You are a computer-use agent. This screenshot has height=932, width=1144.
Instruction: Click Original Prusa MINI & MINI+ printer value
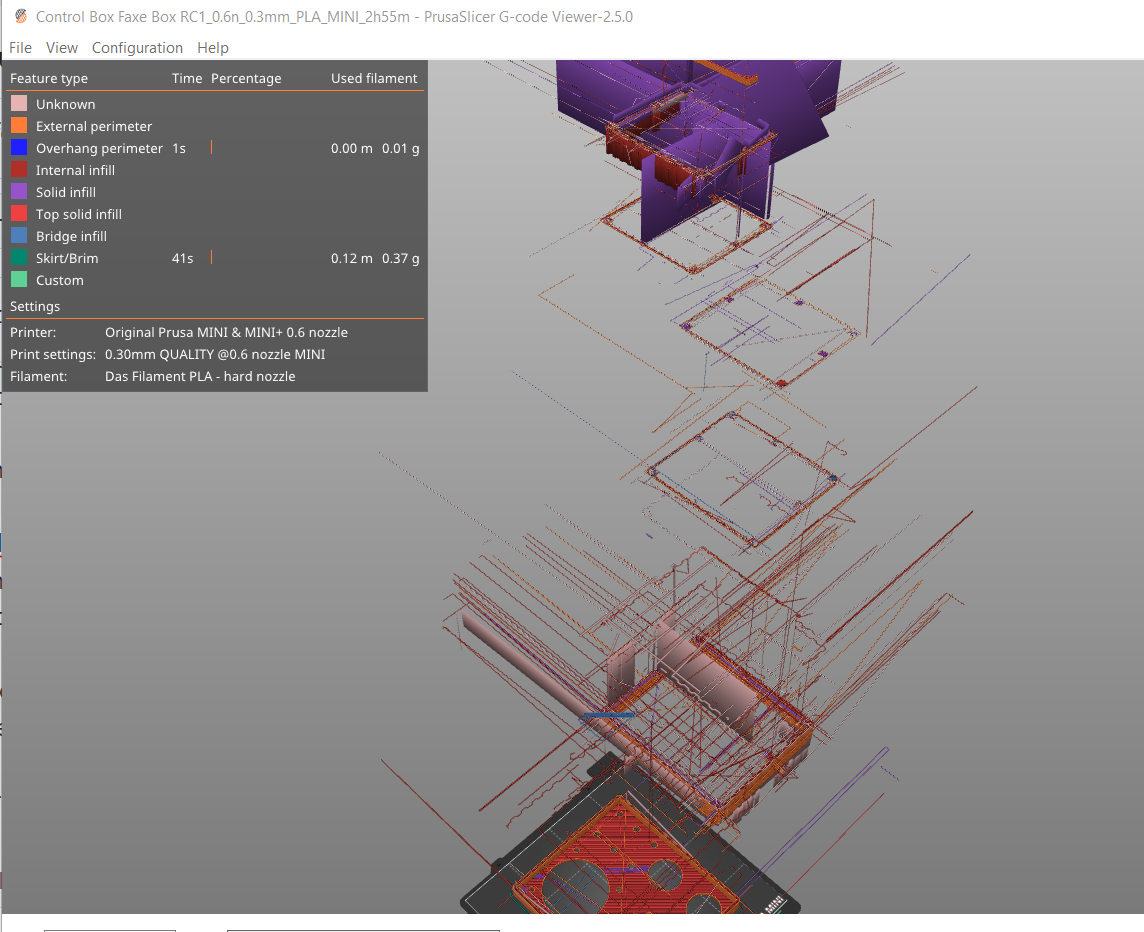click(x=226, y=332)
